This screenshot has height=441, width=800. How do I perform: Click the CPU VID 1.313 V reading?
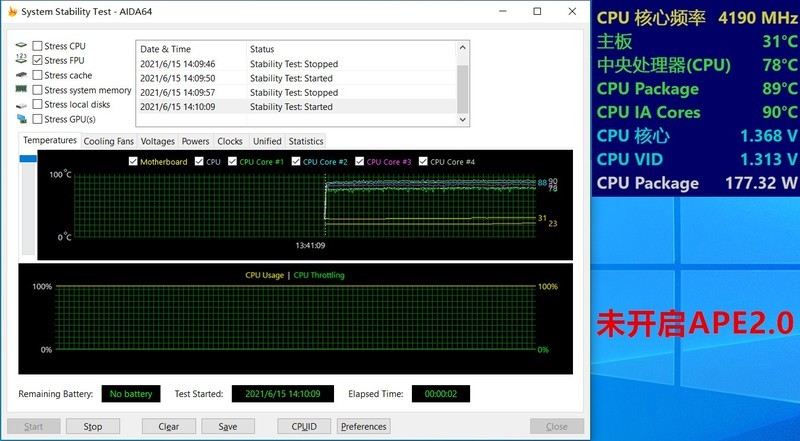[x=768, y=159]
